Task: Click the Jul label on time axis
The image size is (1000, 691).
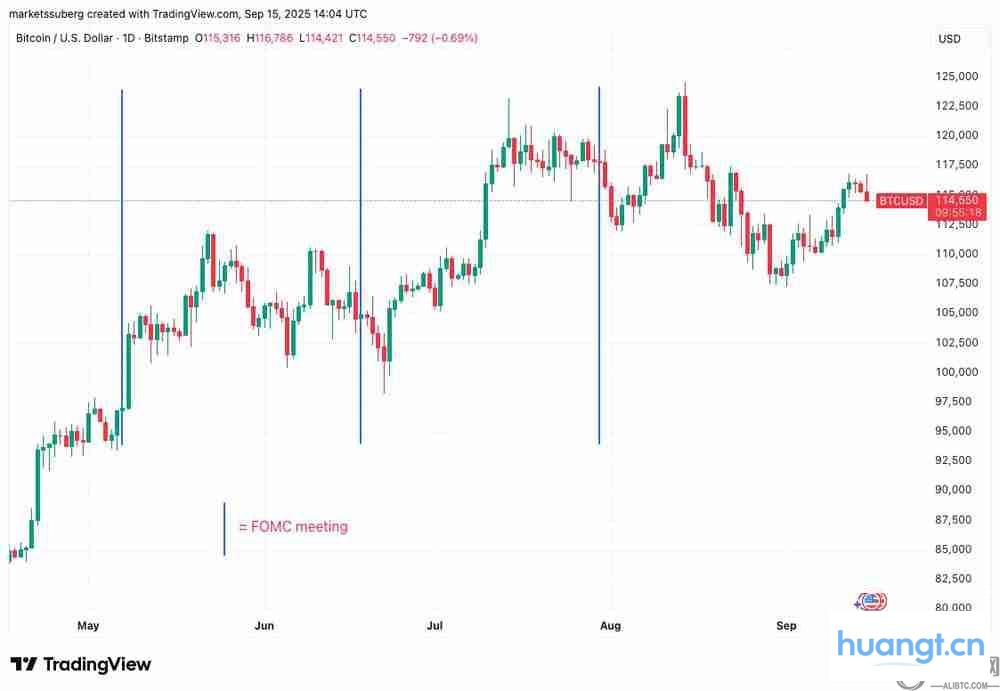Action: [x=435, y=626]
